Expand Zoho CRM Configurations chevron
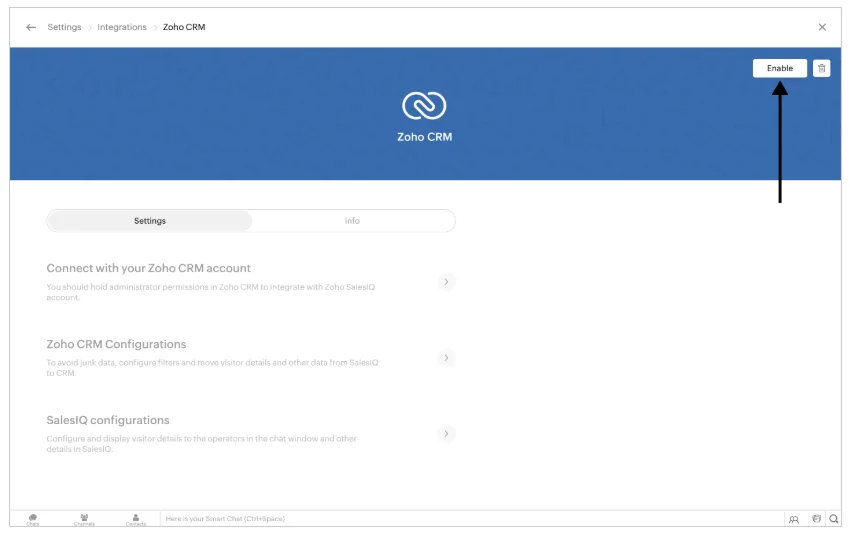 coord(446,357)
